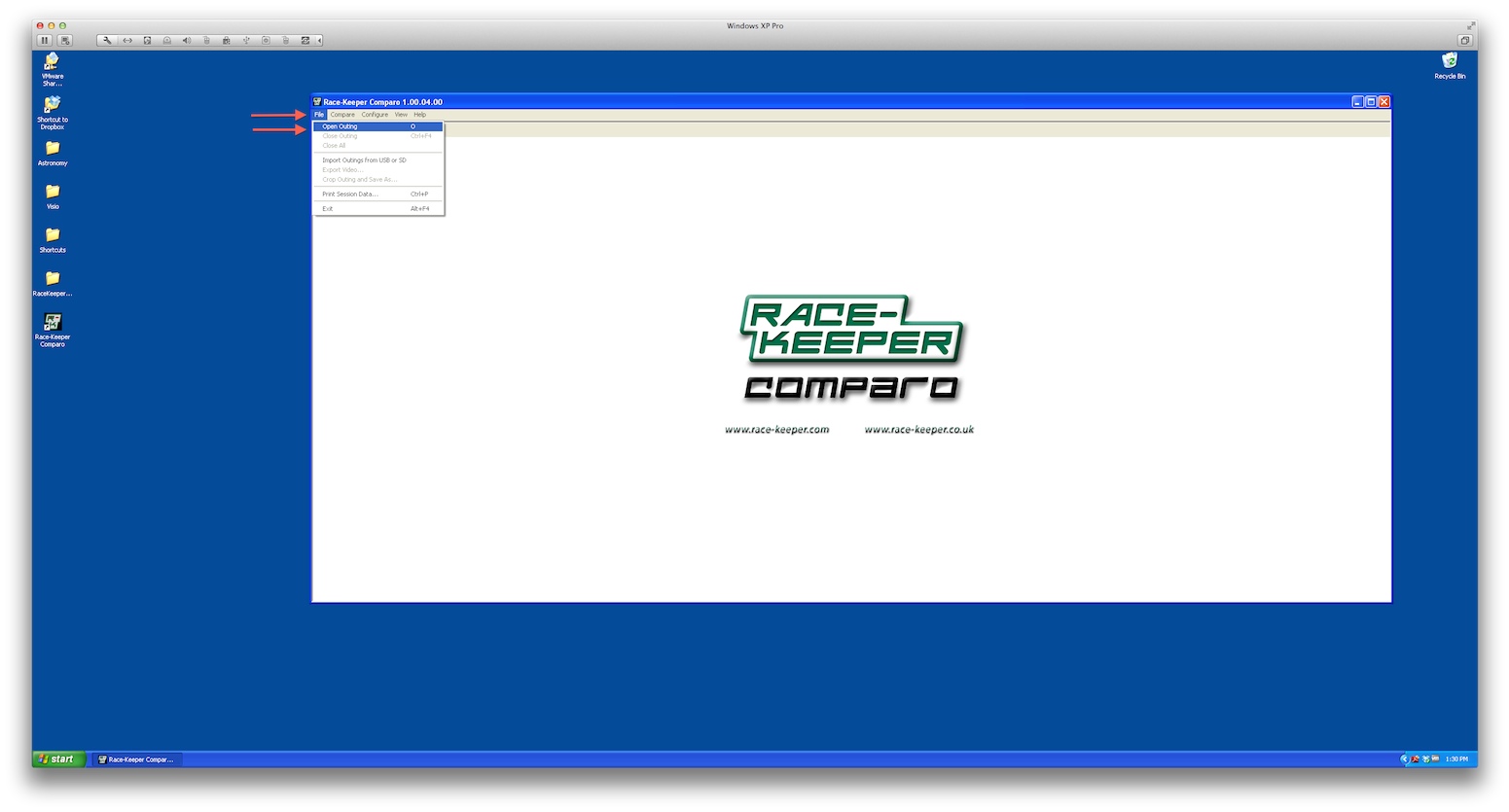Click the USB device toolbar icon
Image resolution: width=1509 pixels, height=812 pixels.
[x=246, y=40]
